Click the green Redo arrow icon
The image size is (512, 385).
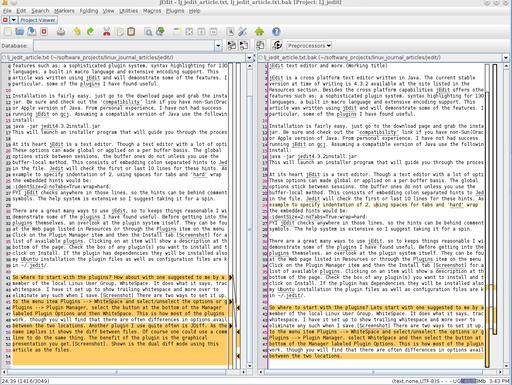tap(90, 32)
